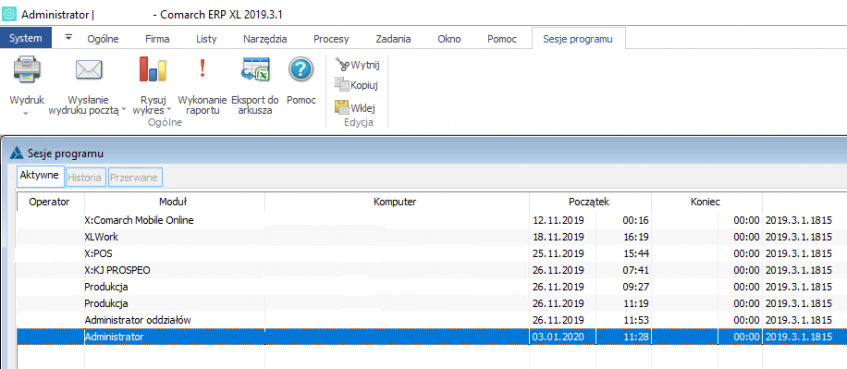Click Eksport do arkusza spreadsheet icon
Image resolution: width=847 pixels, height=369 pixels.
256,69
